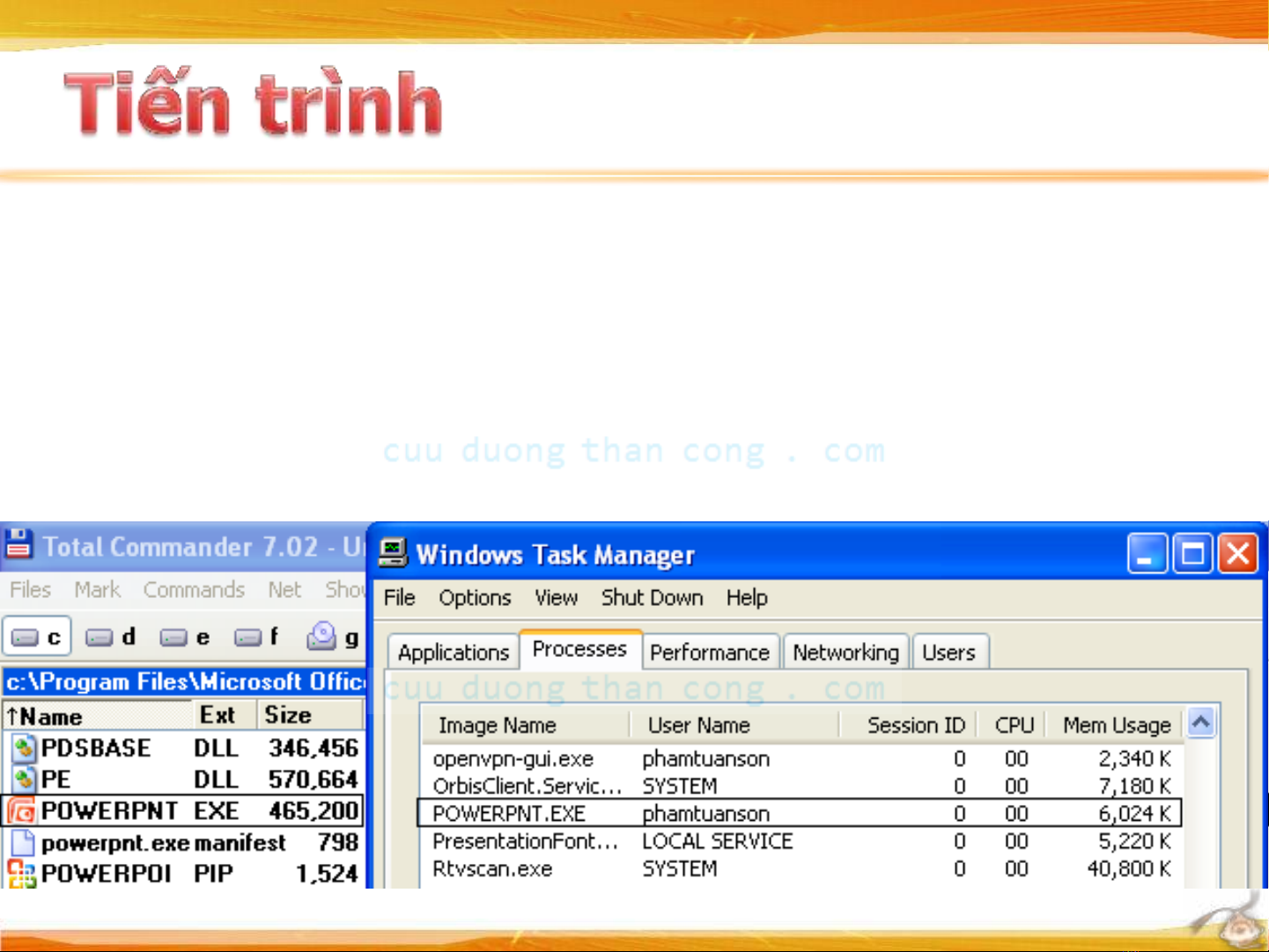Click the Task Manager title bar icon
This screenshot has height=952, width=1269.
[x=393, y=553]
